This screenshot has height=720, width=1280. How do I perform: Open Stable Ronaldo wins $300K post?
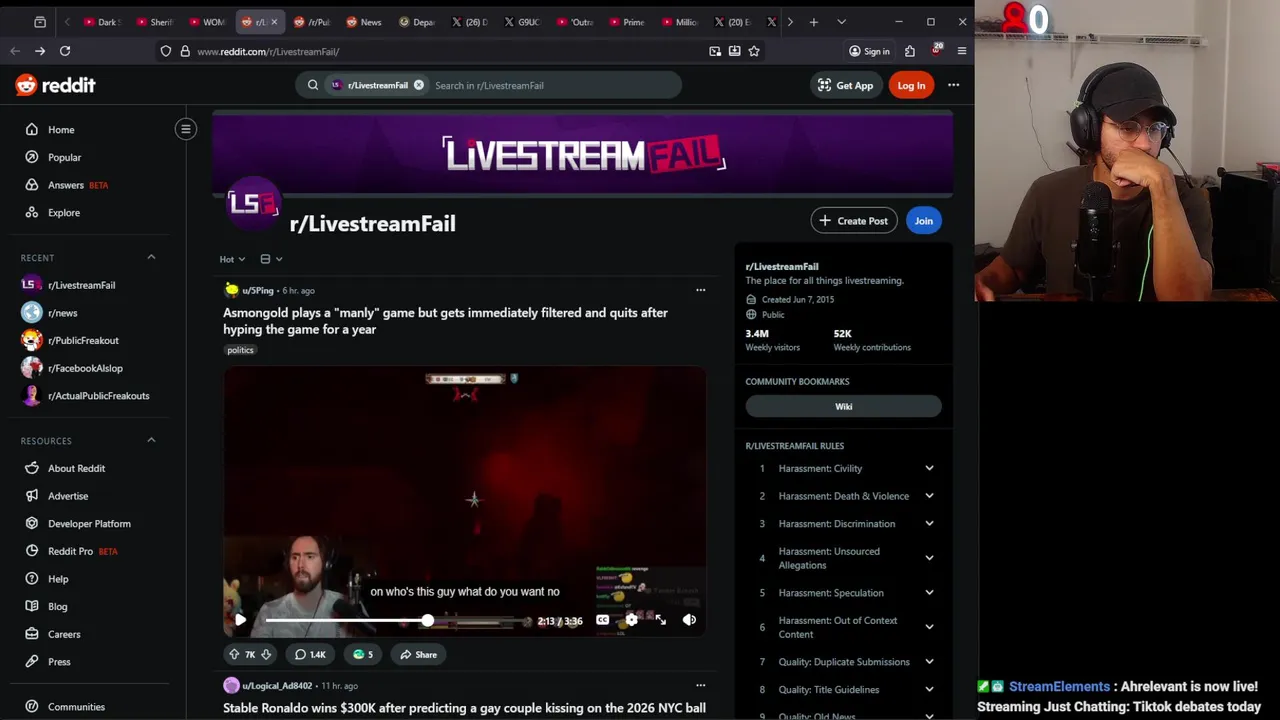[464, 708]
